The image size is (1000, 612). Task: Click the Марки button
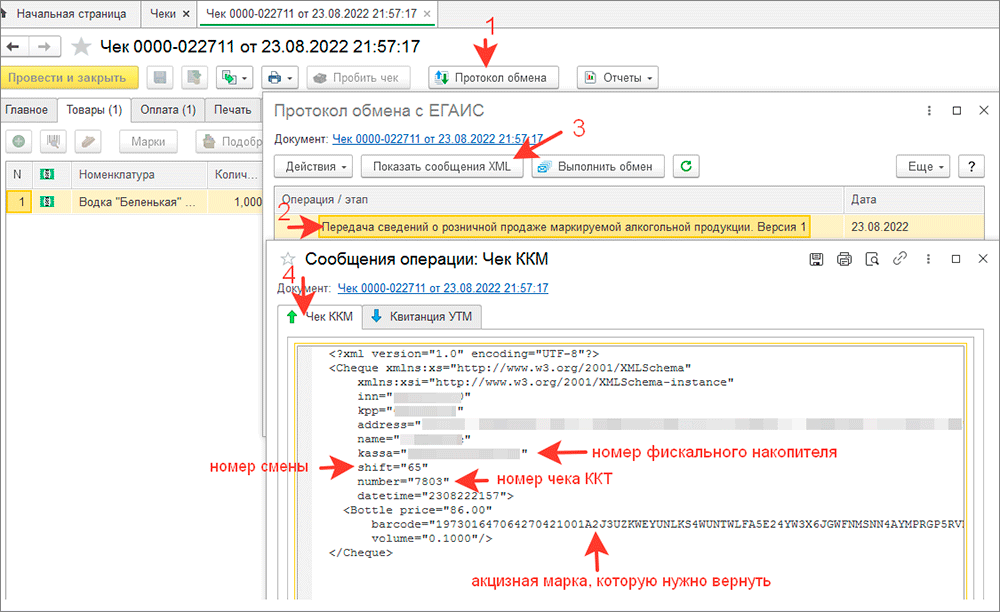[x=148, y=142]
